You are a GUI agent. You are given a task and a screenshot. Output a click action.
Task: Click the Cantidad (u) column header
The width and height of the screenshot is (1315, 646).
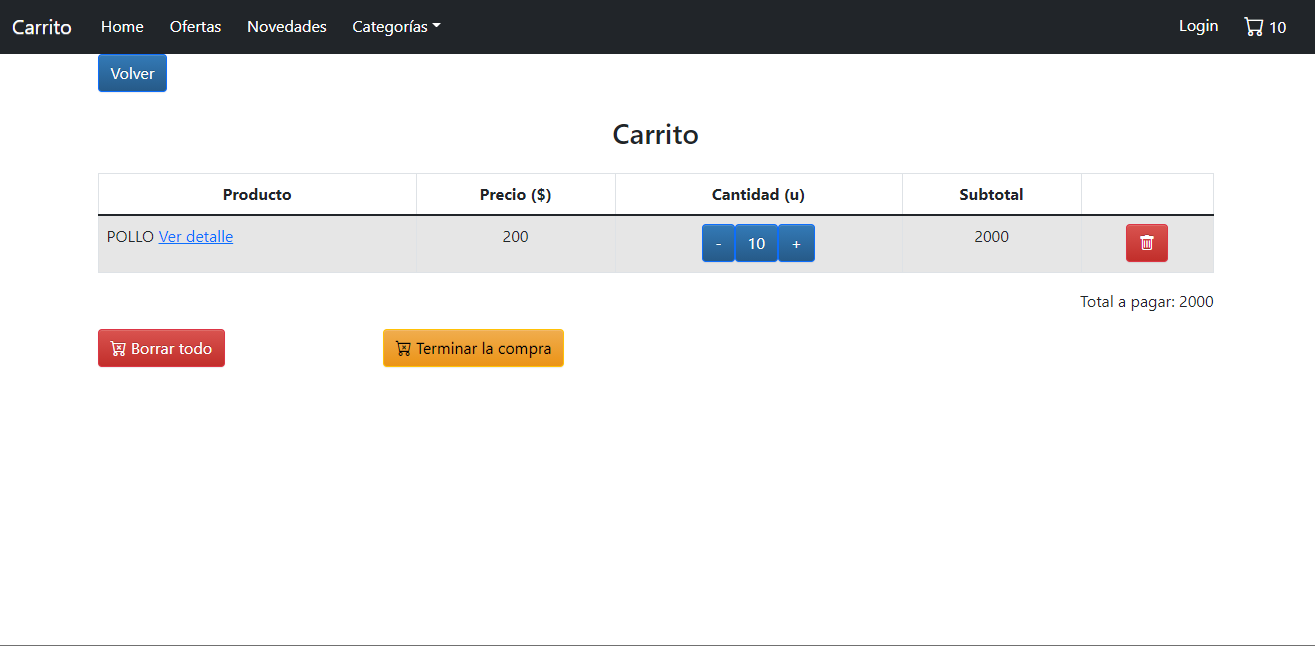pyautogui.click(x=758, y=195)
